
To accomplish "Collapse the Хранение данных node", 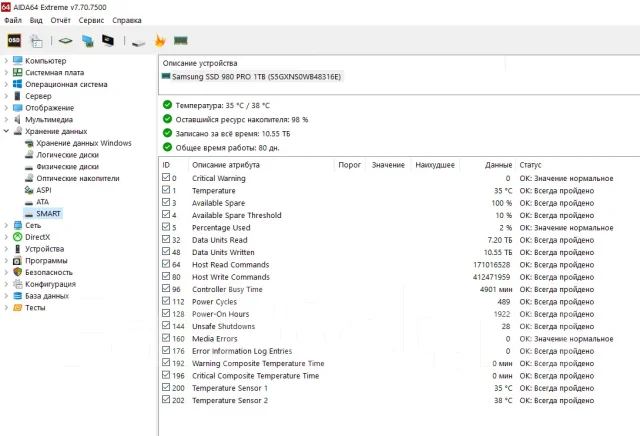I will coord(6,131).
